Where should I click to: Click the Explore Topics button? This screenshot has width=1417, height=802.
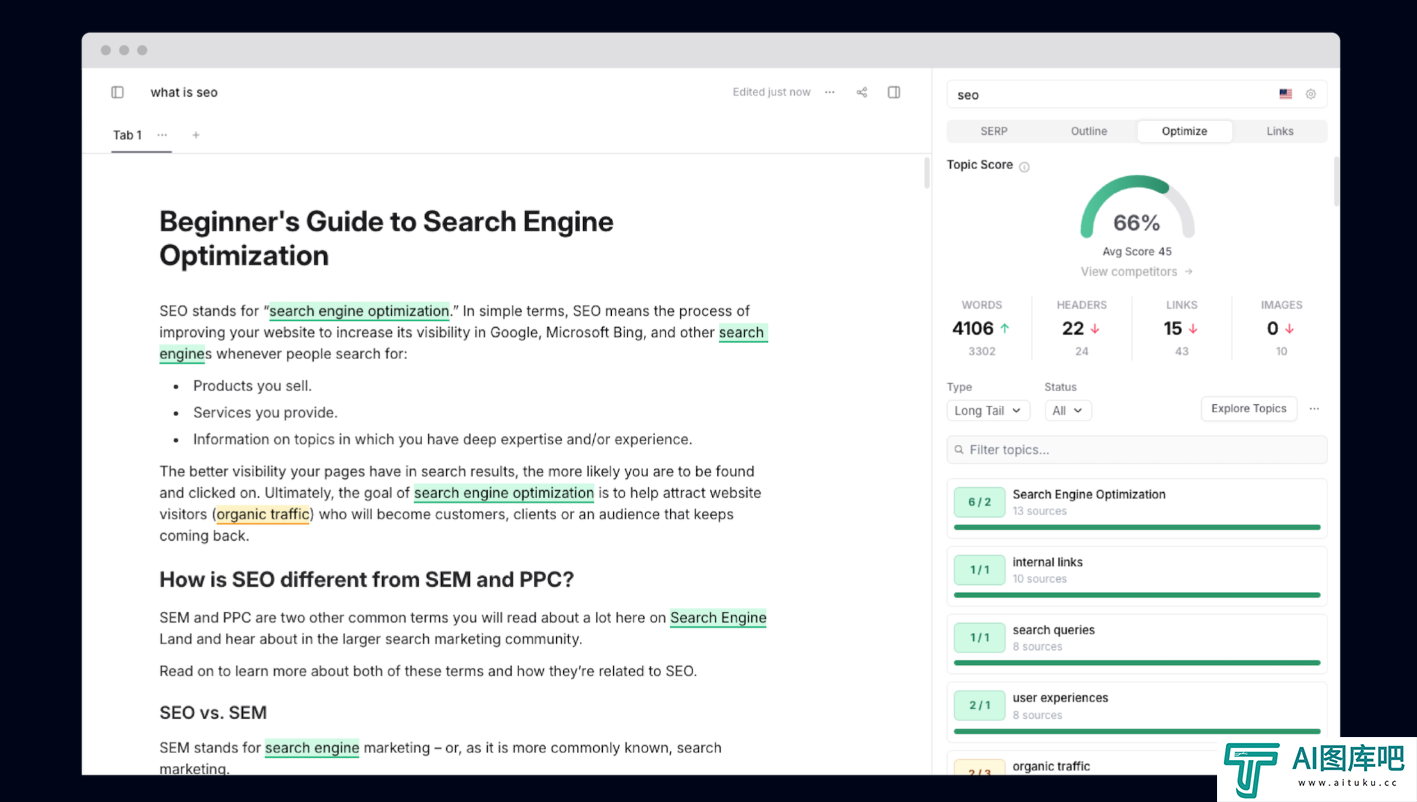[x=1249, y=408]
